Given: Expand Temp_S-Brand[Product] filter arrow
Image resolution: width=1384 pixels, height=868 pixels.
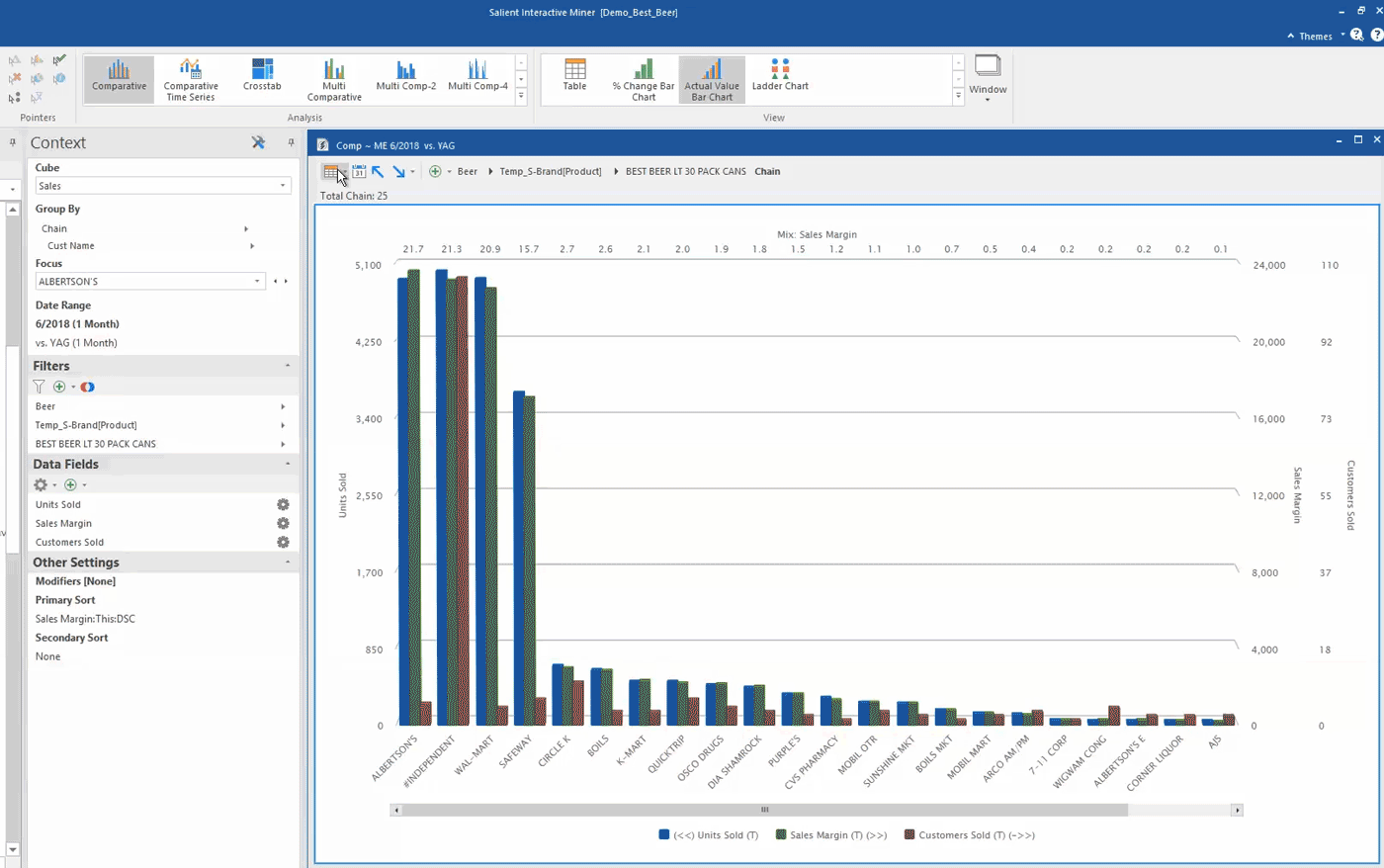Looking at the screenshot, I should (x=283, y=425).
